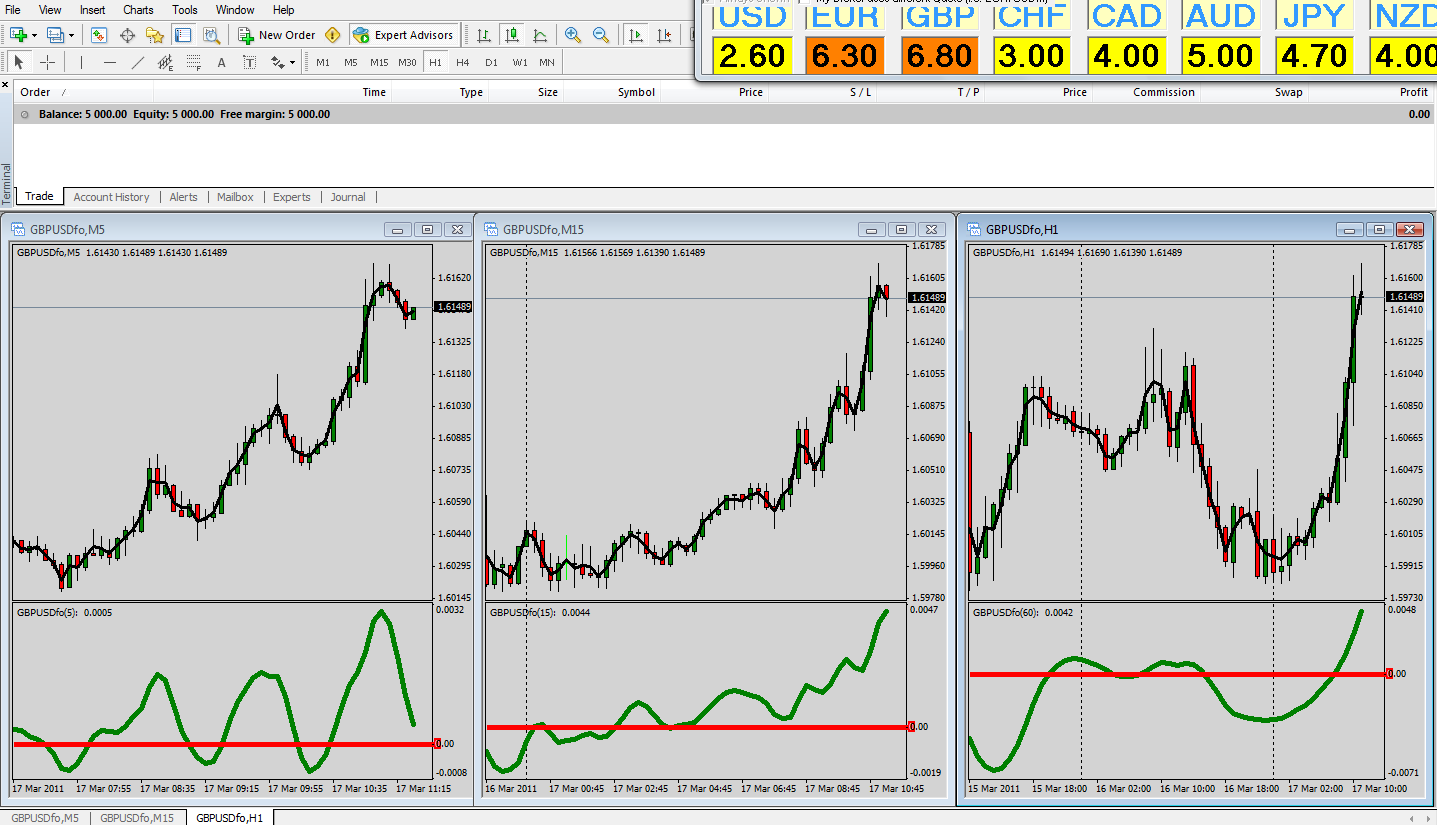
Task: Maximize the GBPUSDfo,M5 chart window
Action: 427,230
